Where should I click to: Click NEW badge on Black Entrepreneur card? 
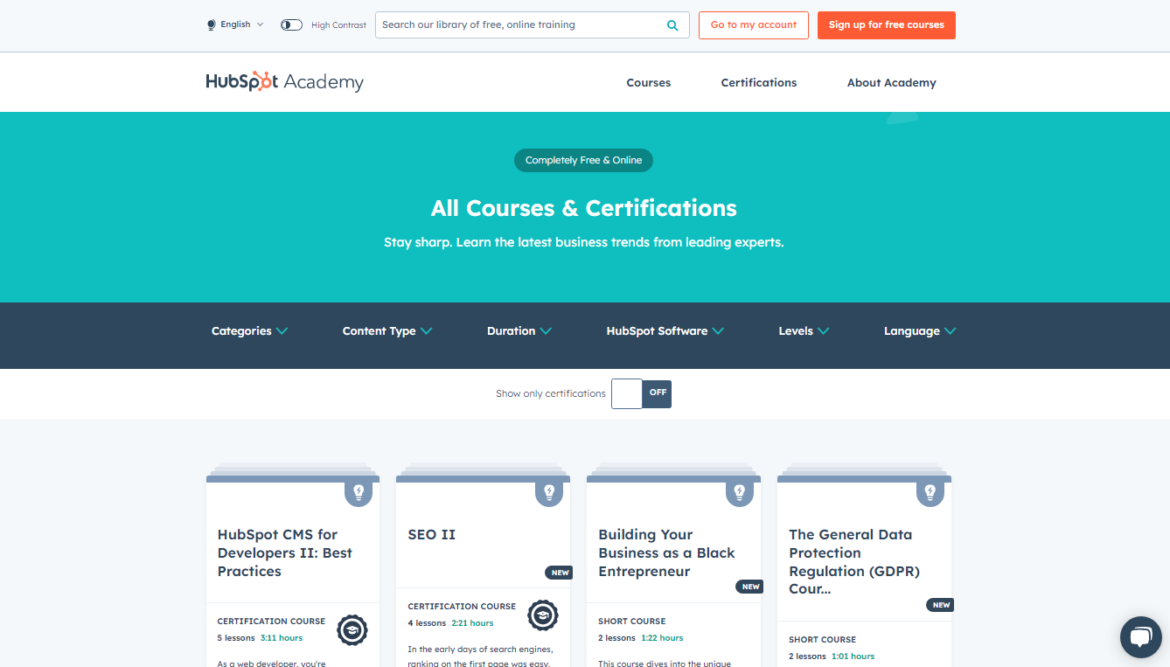click(749, 586)
